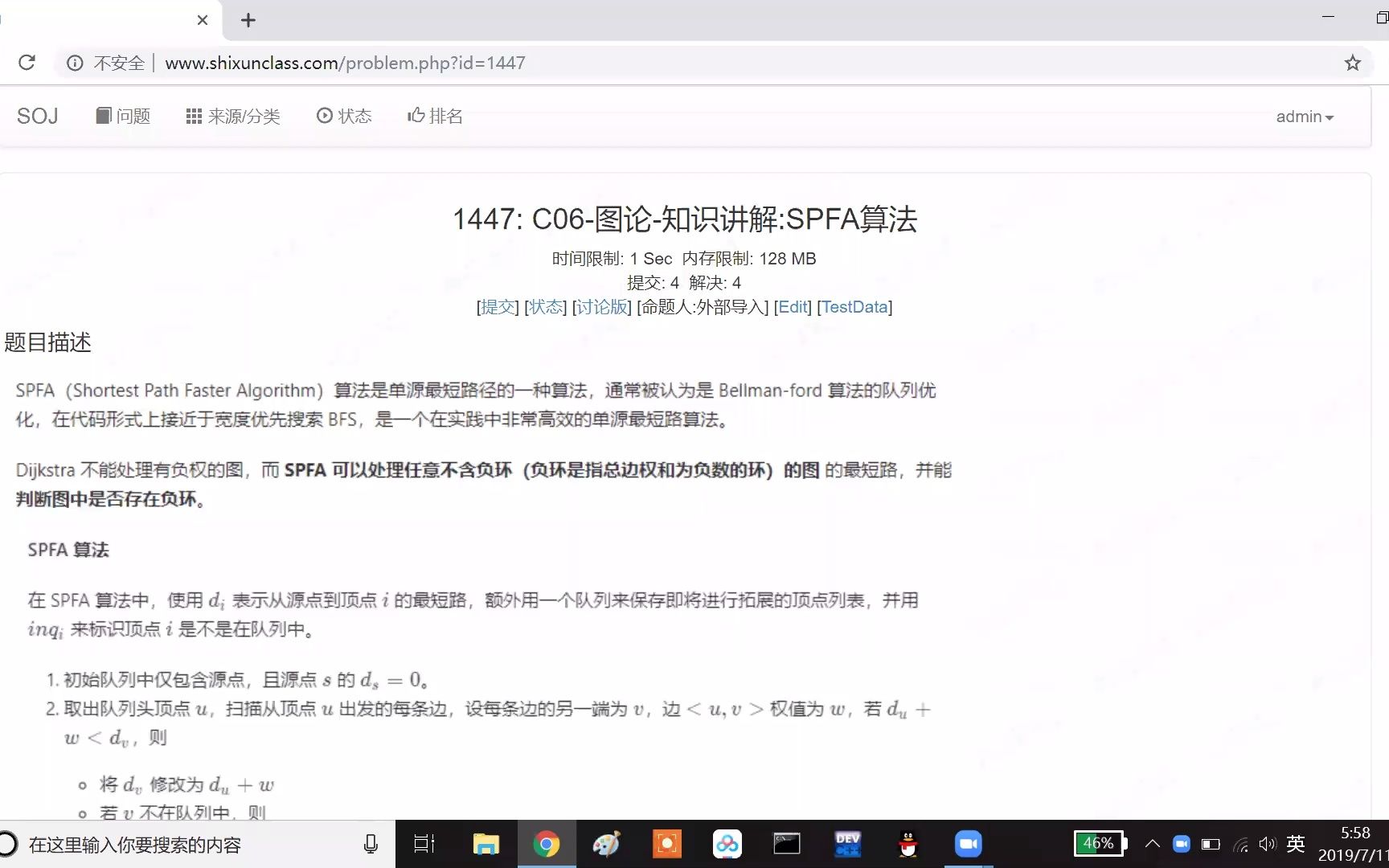
Task: Close the current browser tab
Action: coord(203,20)
